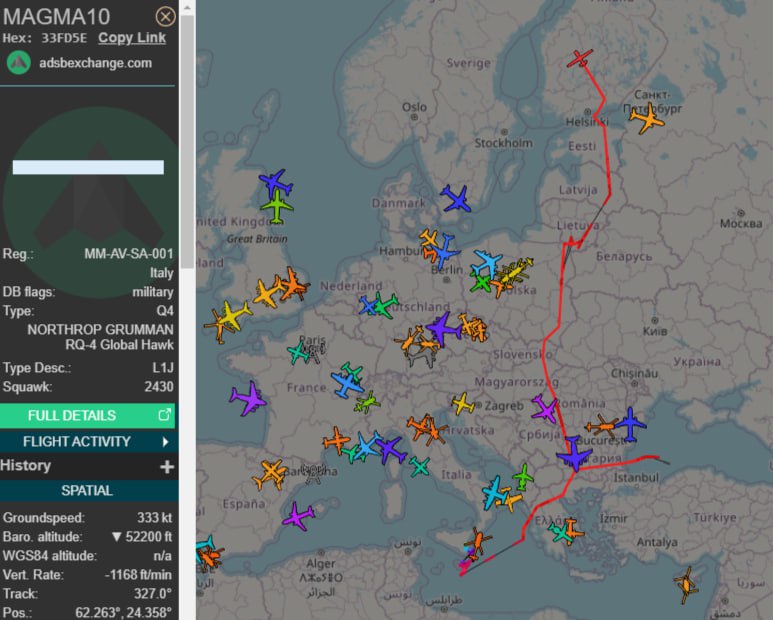Select the red MAGMA10 aircraft icon over Finland
The width and height of the screenshot is (773, 620).
[580, 58]
